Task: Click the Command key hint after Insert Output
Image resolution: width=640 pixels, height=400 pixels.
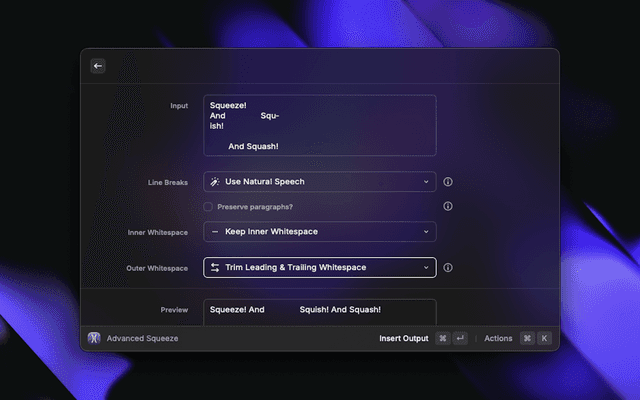Action: pyautogui.click(x=441, y=338)
